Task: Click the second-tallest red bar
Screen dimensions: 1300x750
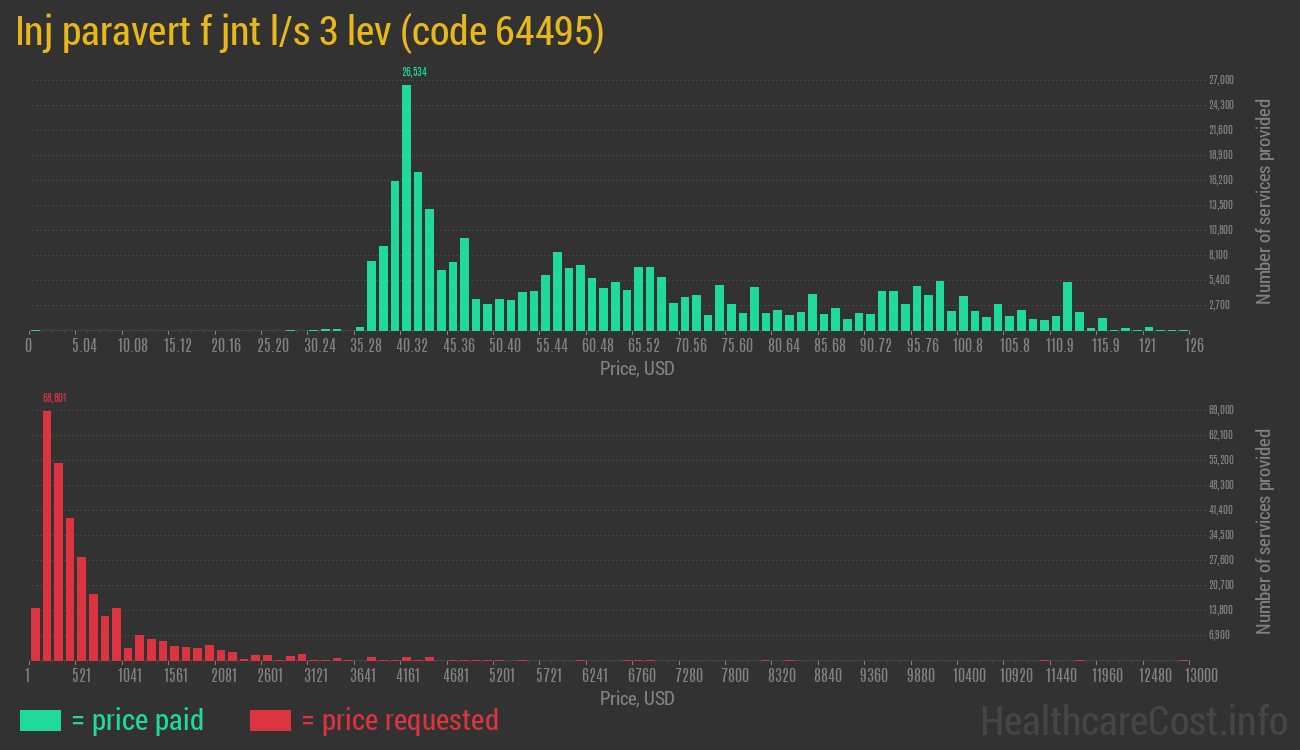Action: click(58, 561)
